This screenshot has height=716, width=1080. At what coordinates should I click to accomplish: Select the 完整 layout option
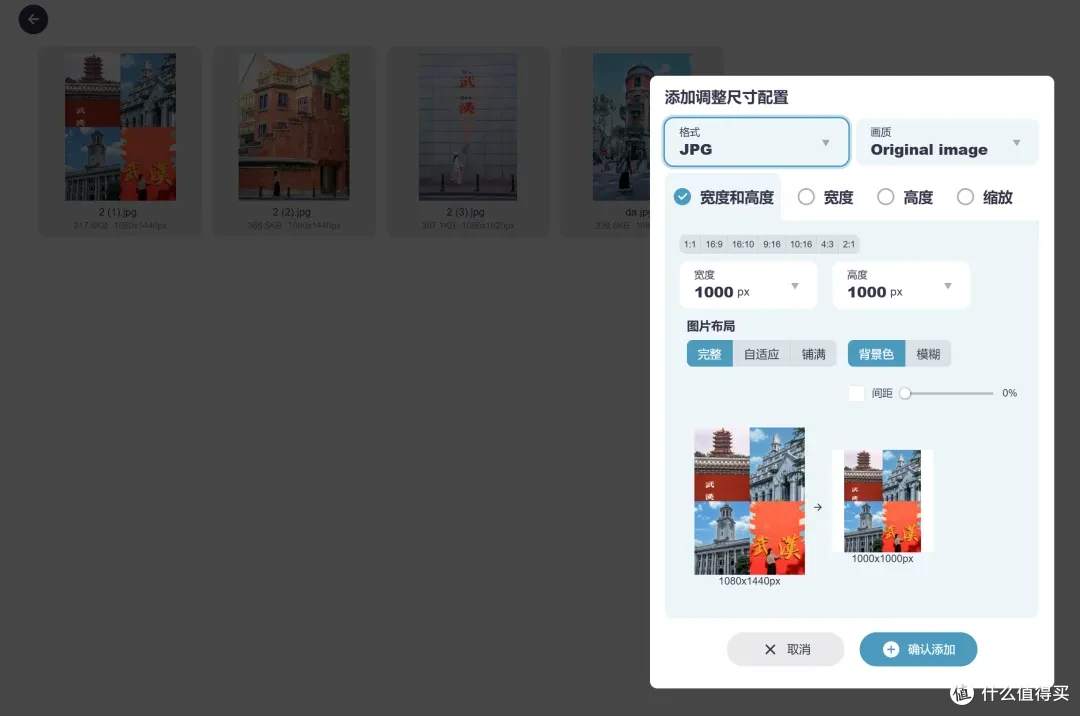pos(709,354)
